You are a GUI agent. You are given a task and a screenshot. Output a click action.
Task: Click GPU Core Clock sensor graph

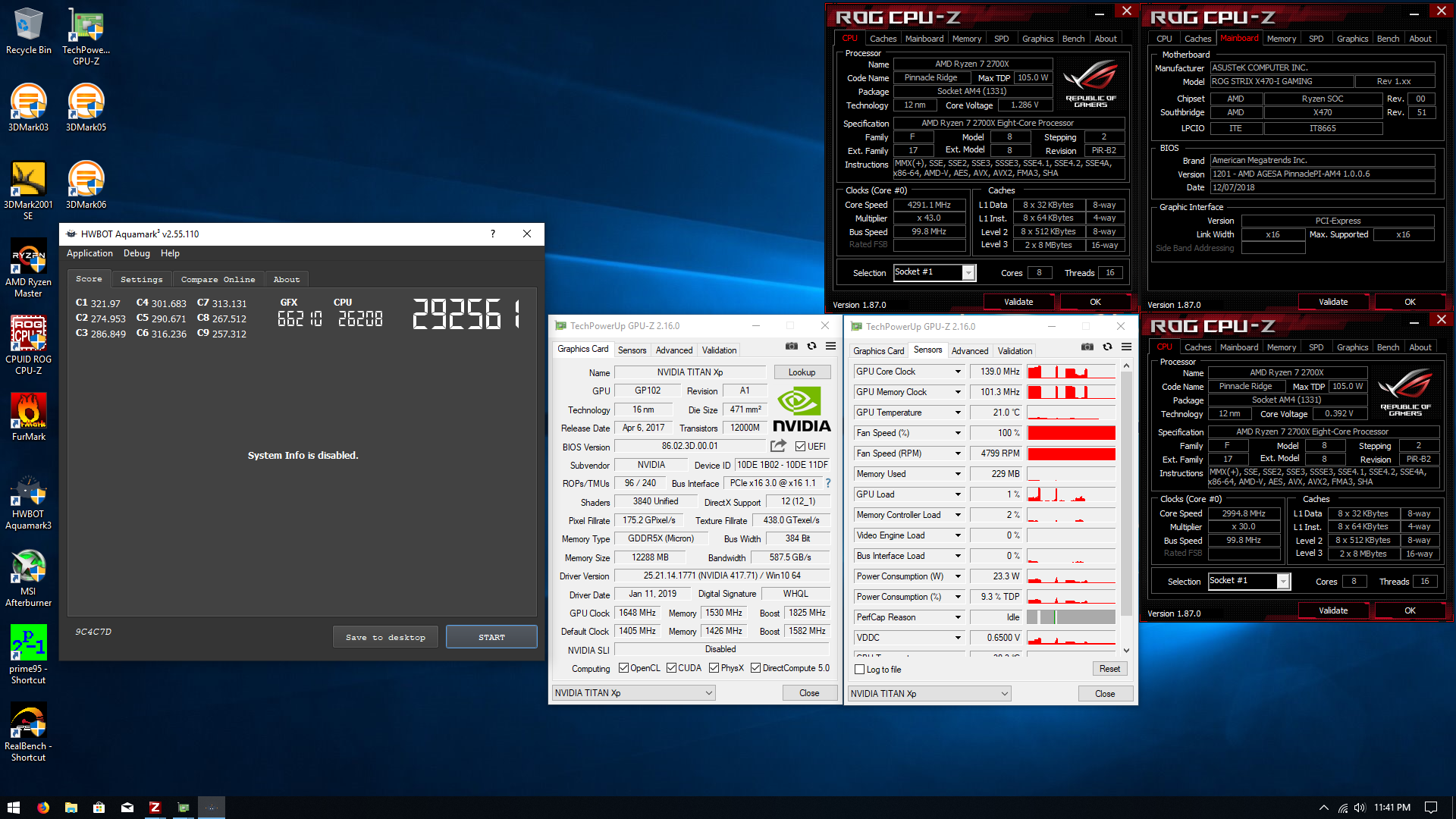(1071, 372)
